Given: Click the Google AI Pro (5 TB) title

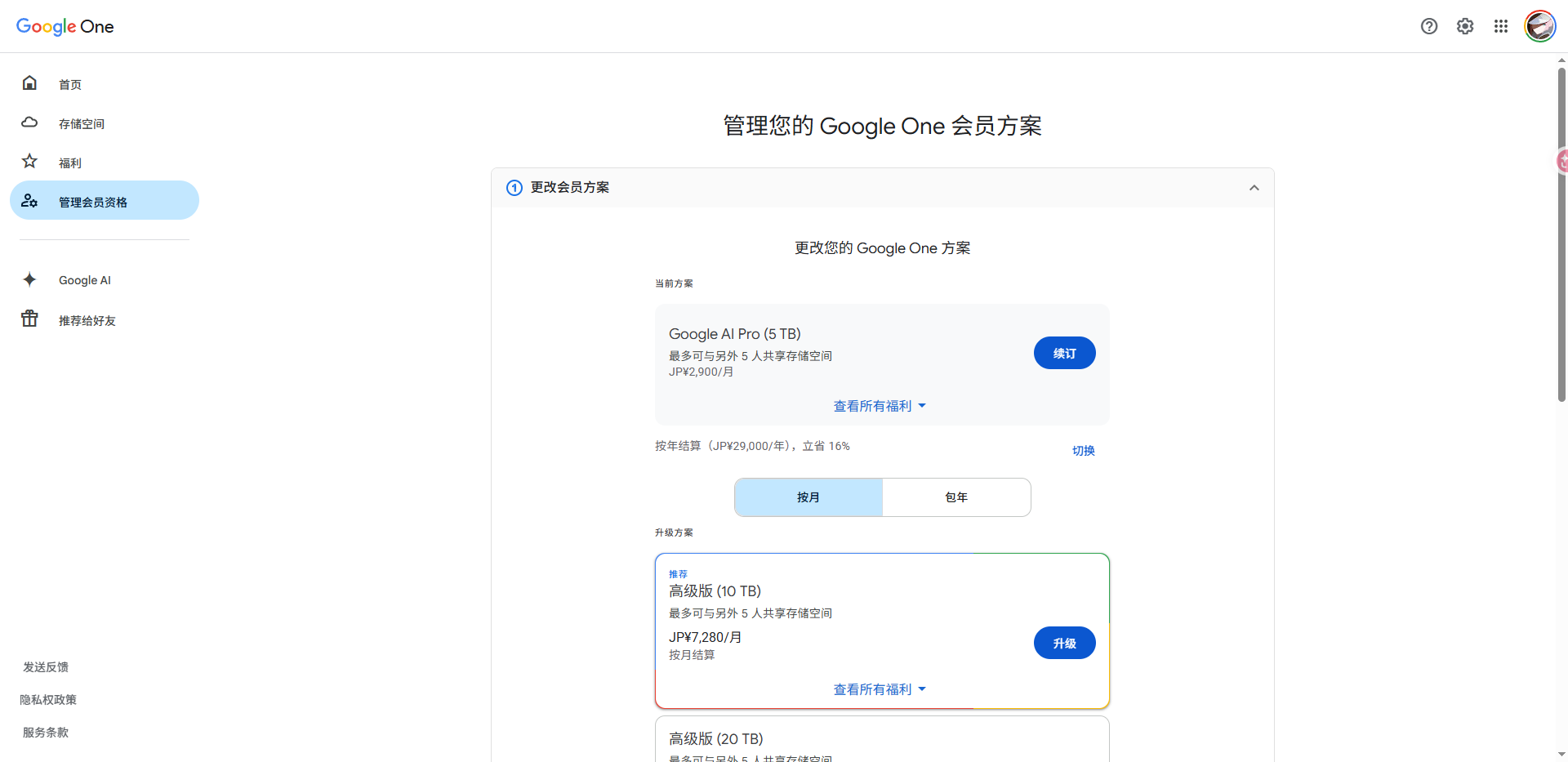Looking at the screenshot, I should (x=735, y=334).
